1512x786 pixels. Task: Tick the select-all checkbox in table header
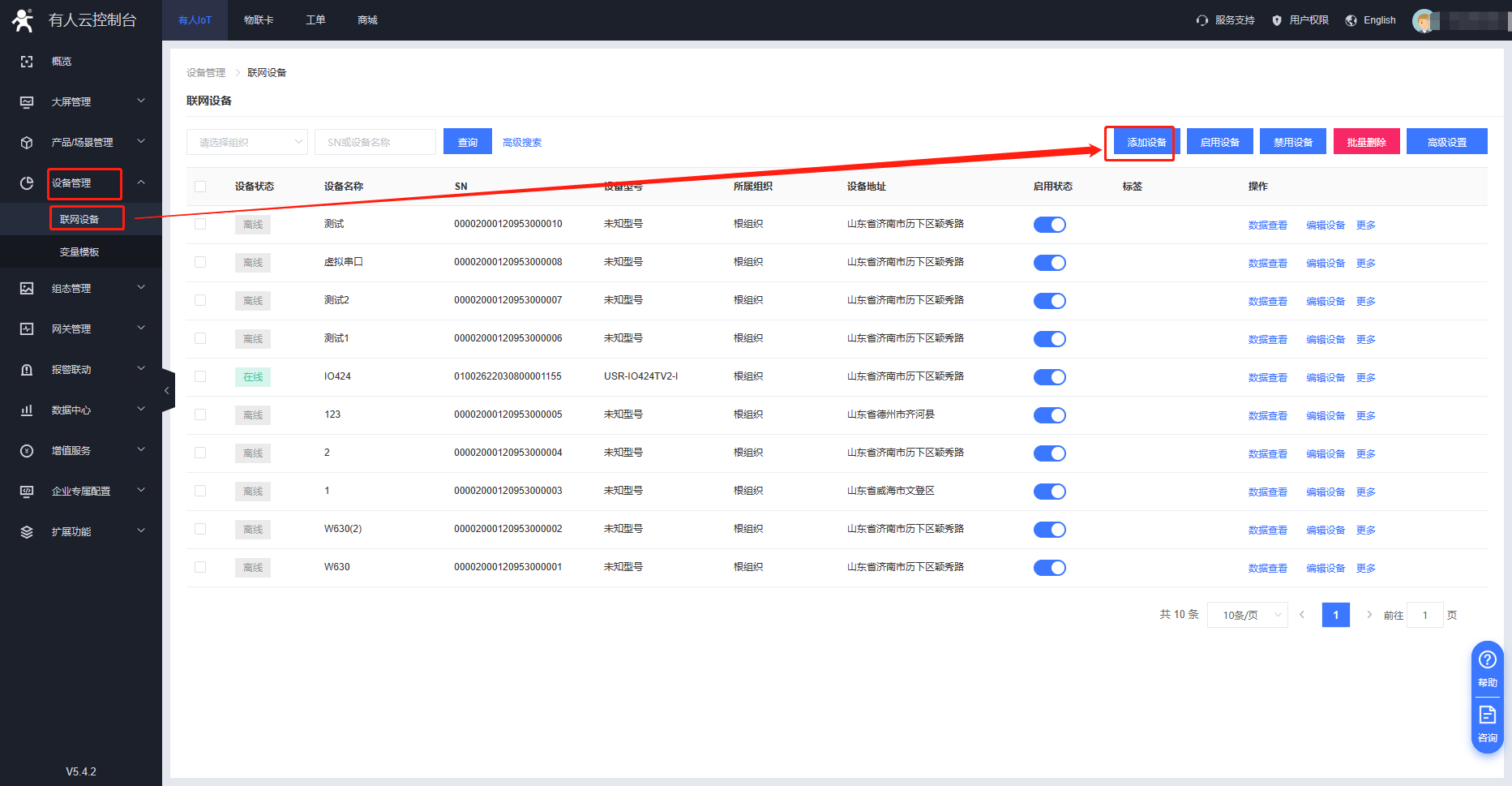coord(200,187)
